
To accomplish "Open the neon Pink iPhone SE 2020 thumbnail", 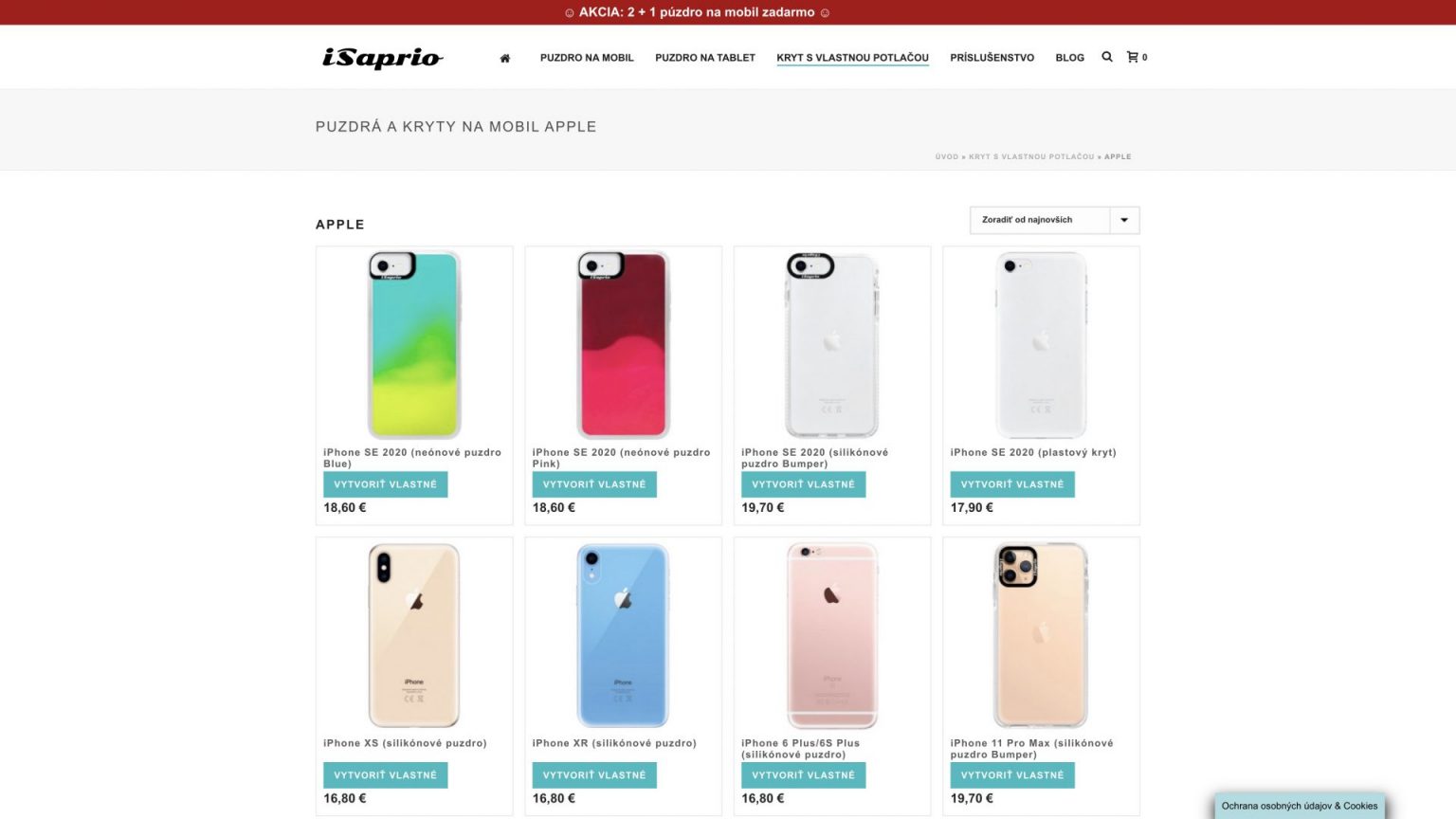I will coord(623,345).
